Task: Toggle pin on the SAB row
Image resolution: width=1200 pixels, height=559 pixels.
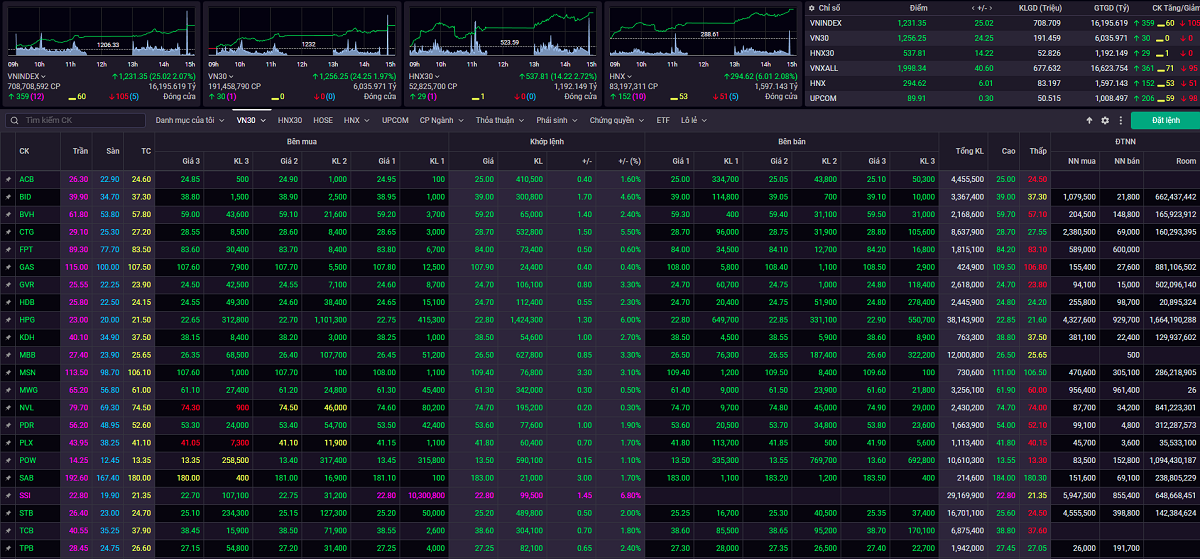Action: pyautogui.click(x=8, y=478)
